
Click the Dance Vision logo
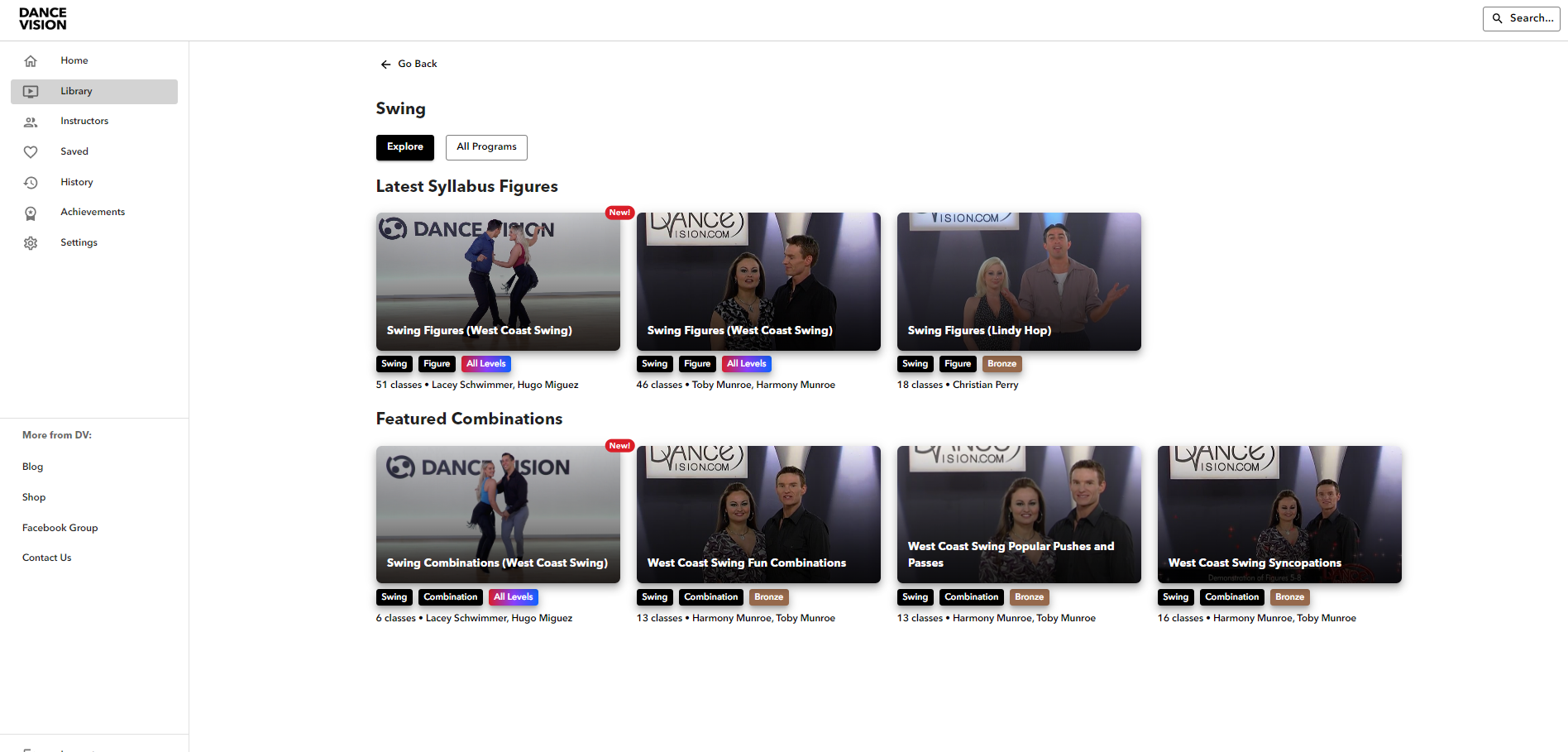pos(43,19)
